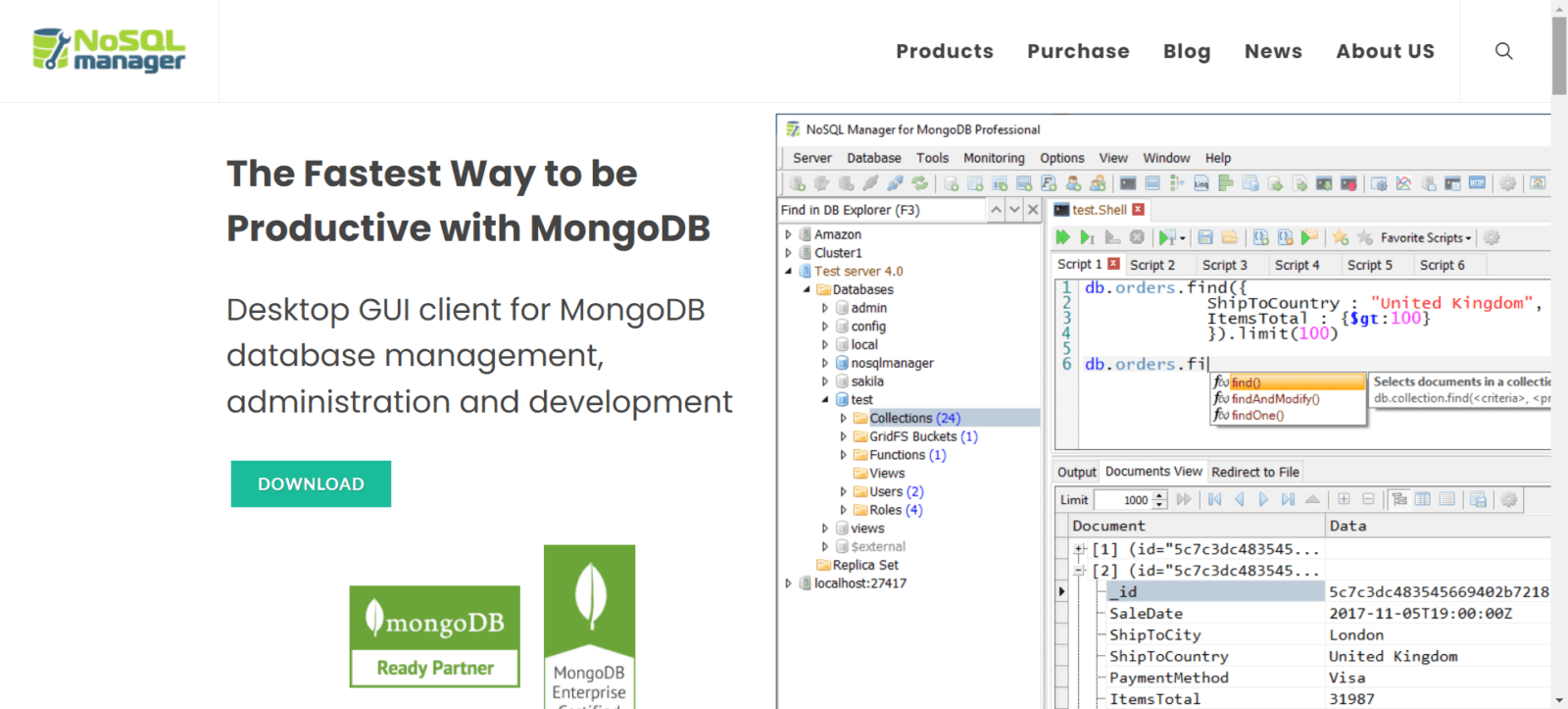
Task: Expand document [1] row
Action: 1079,549
